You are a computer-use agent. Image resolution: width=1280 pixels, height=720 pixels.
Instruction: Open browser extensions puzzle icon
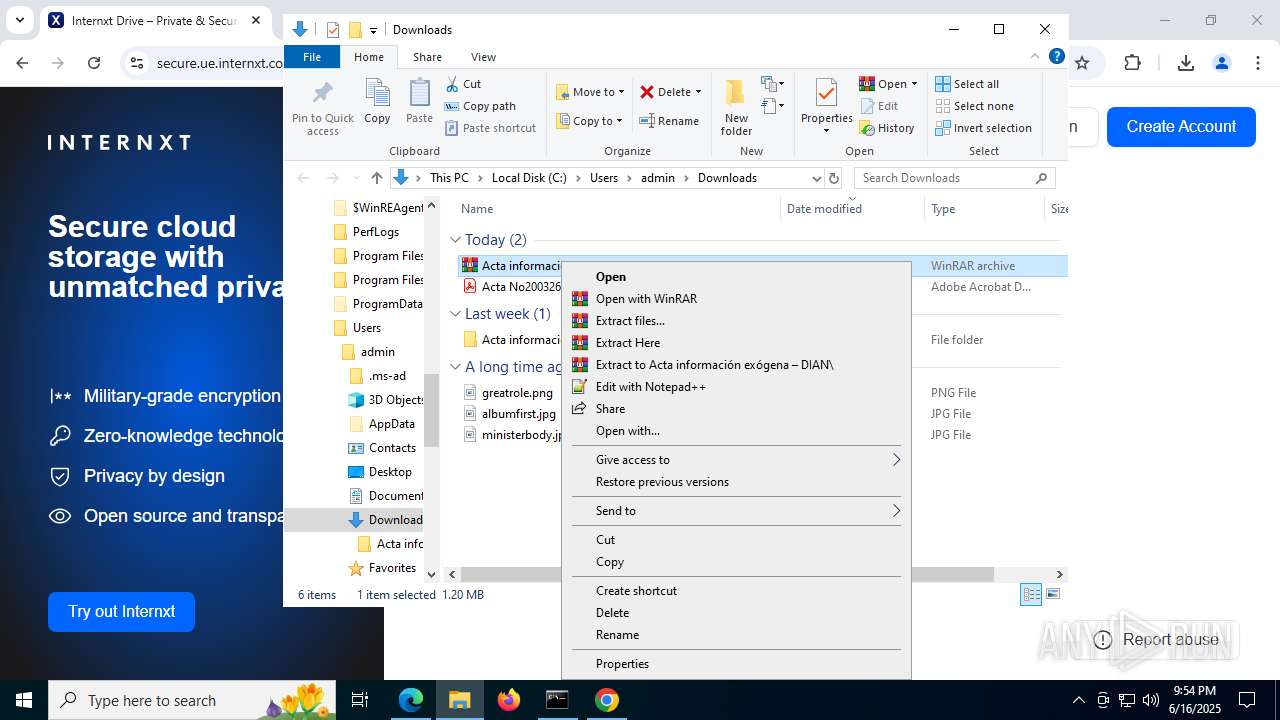tap(1132, 63)
